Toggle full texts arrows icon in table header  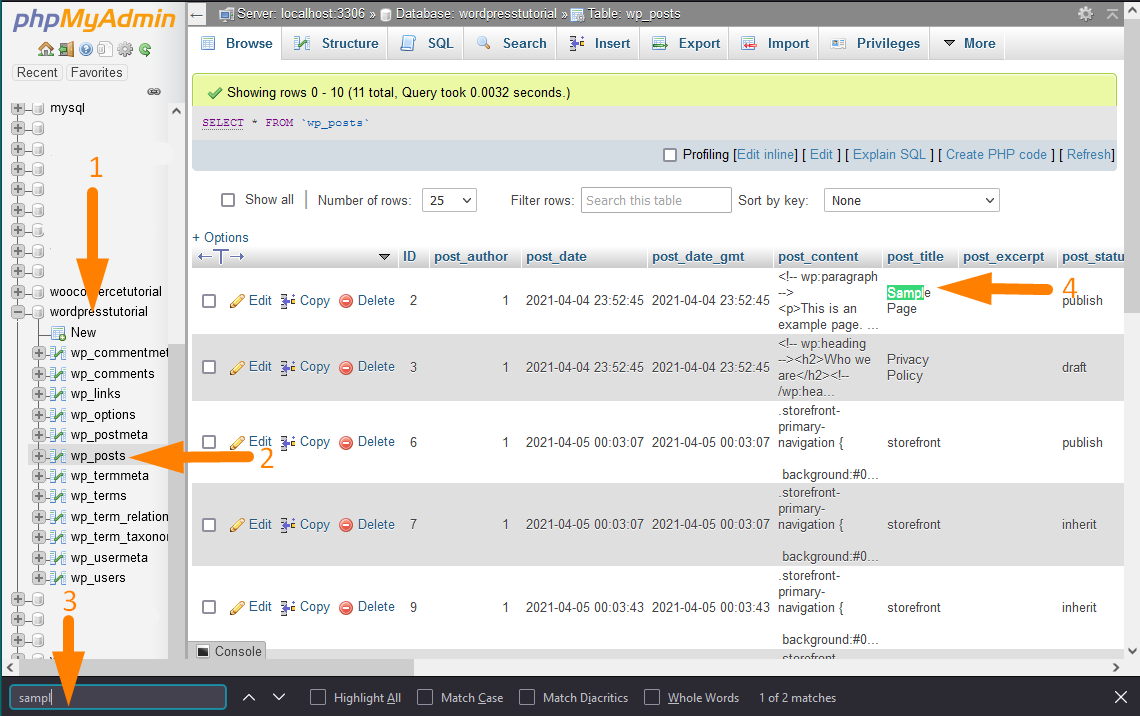221,257
